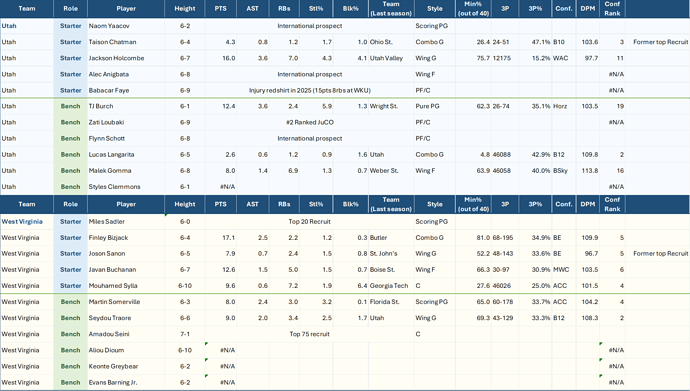Click the Bench role cell for TJ Burch
This screenshot has height=391, width=690.
point(70,106)
